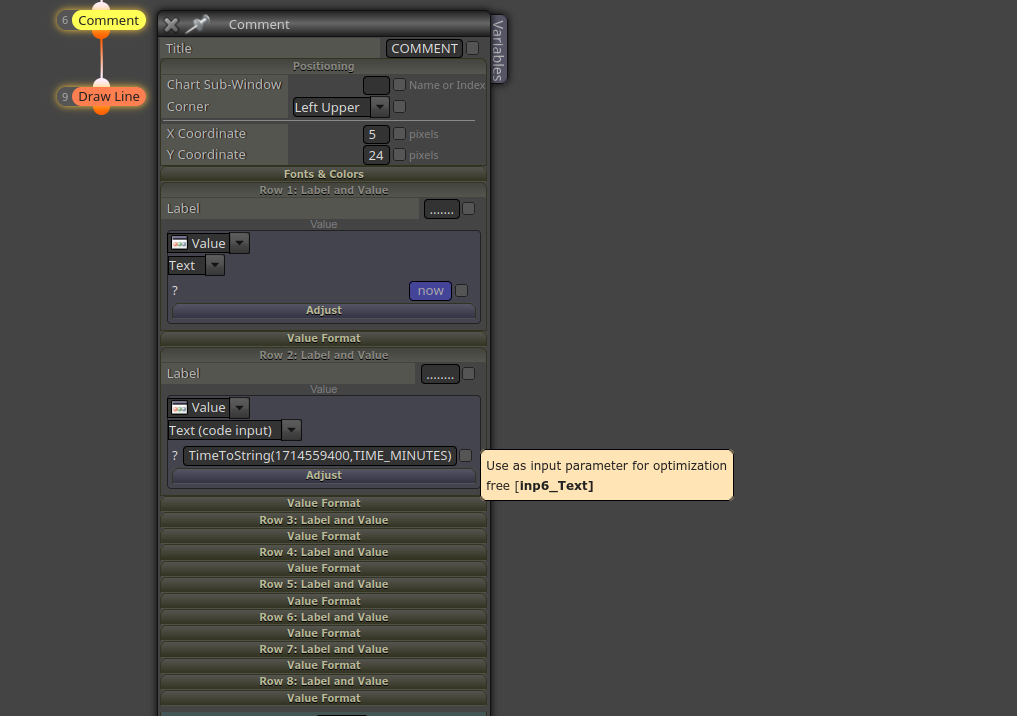Open the Row 2 Value dropdown arrow
Viewport: 1017px width, 716px height.
239,408
